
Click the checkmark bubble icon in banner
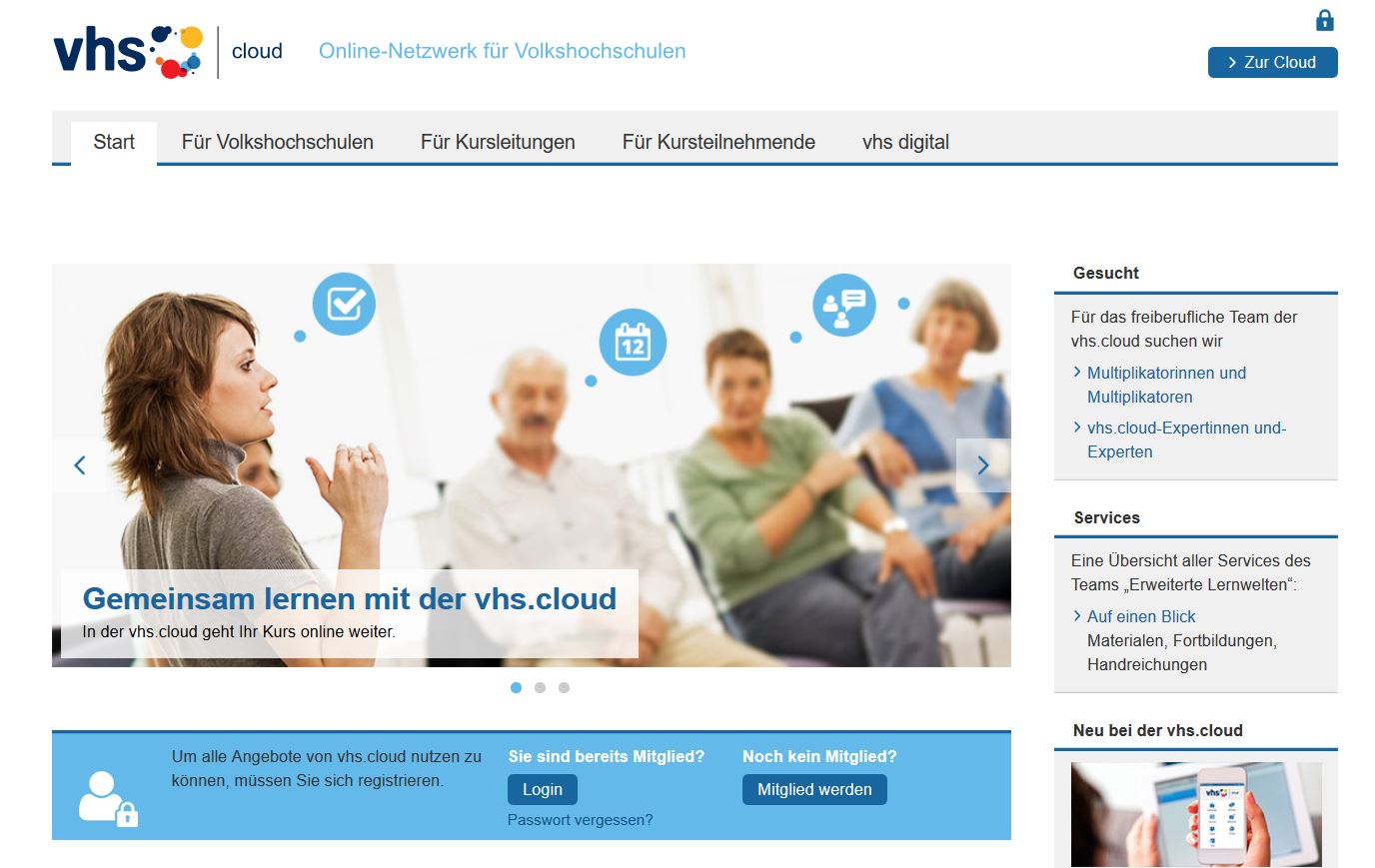[x=344, y=304]
